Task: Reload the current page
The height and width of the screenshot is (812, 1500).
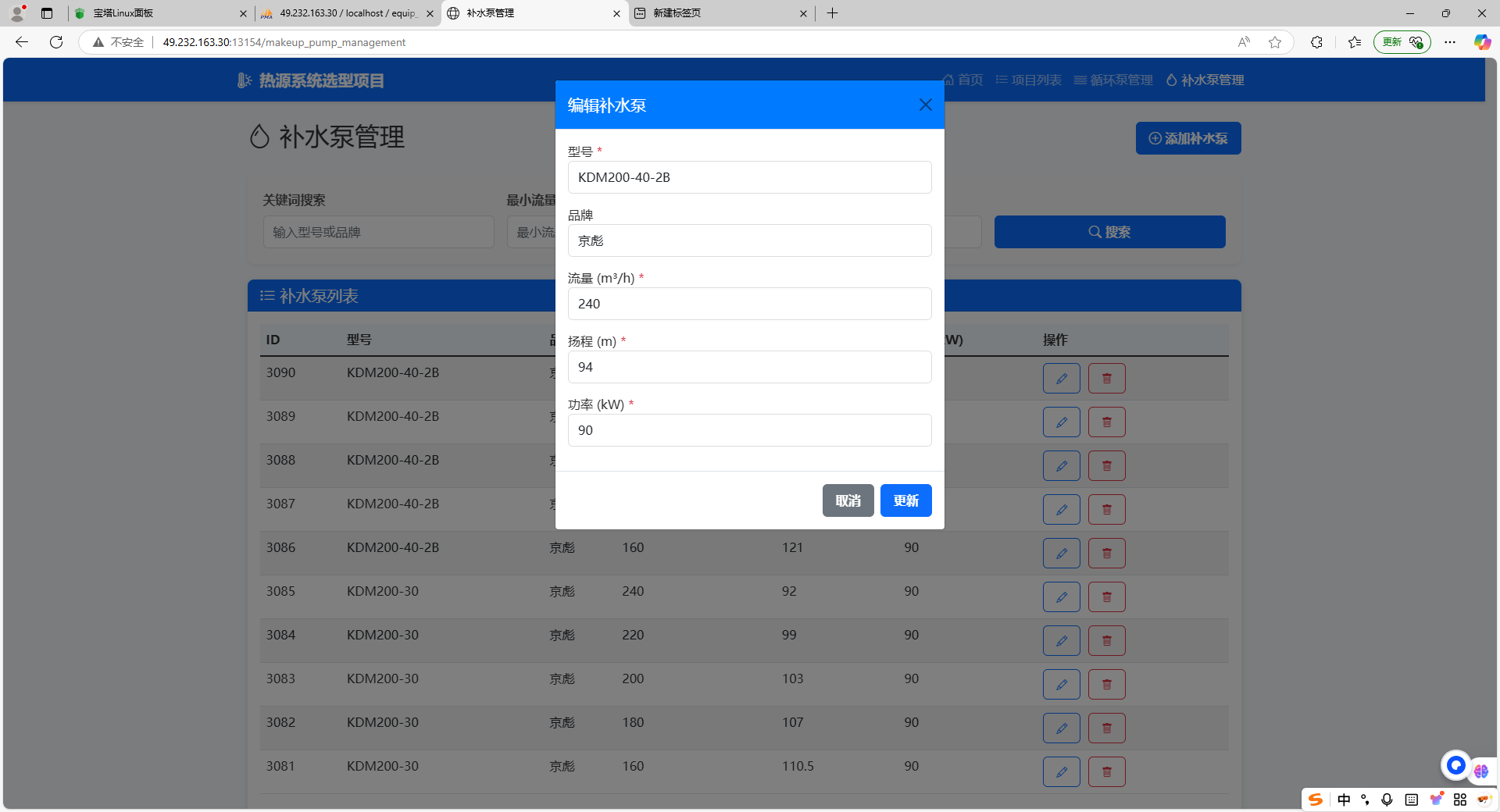Action: point(56,42)
